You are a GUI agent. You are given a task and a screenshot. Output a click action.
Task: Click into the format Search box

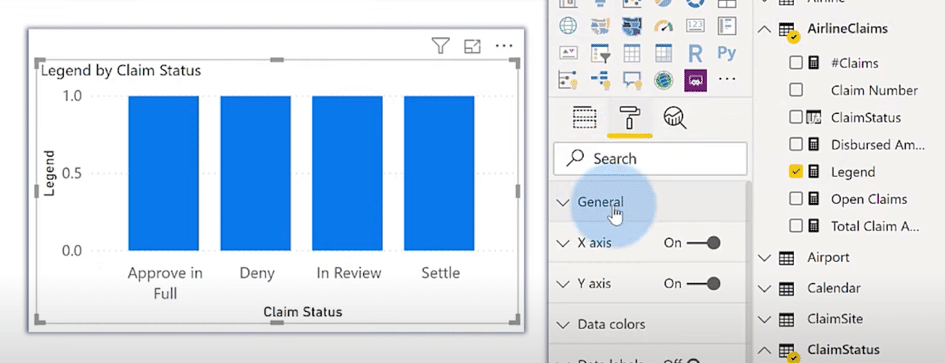coord(650,159)
